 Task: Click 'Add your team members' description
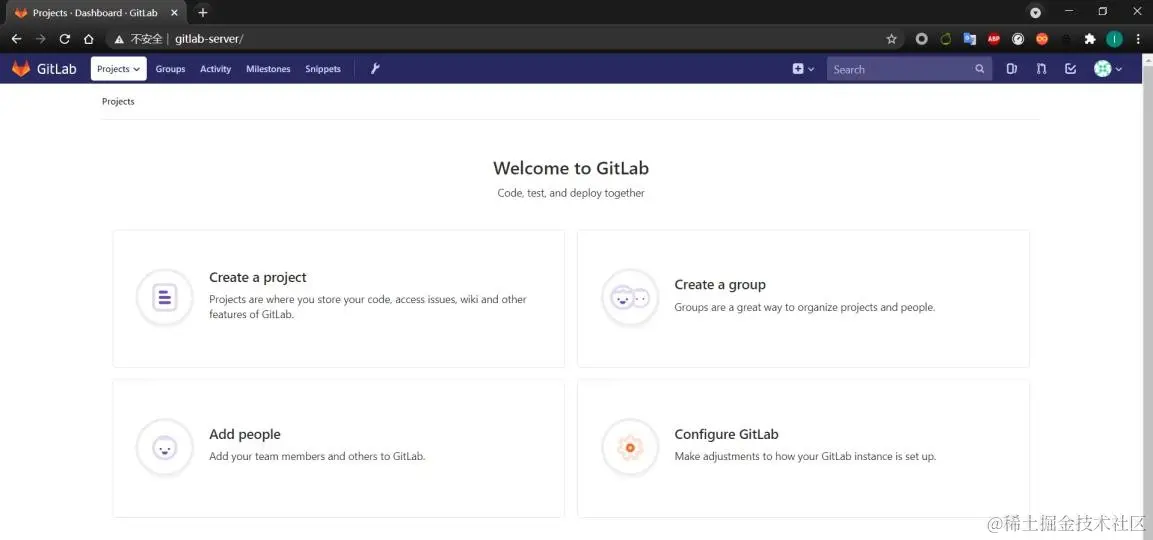tap(317, 456)
